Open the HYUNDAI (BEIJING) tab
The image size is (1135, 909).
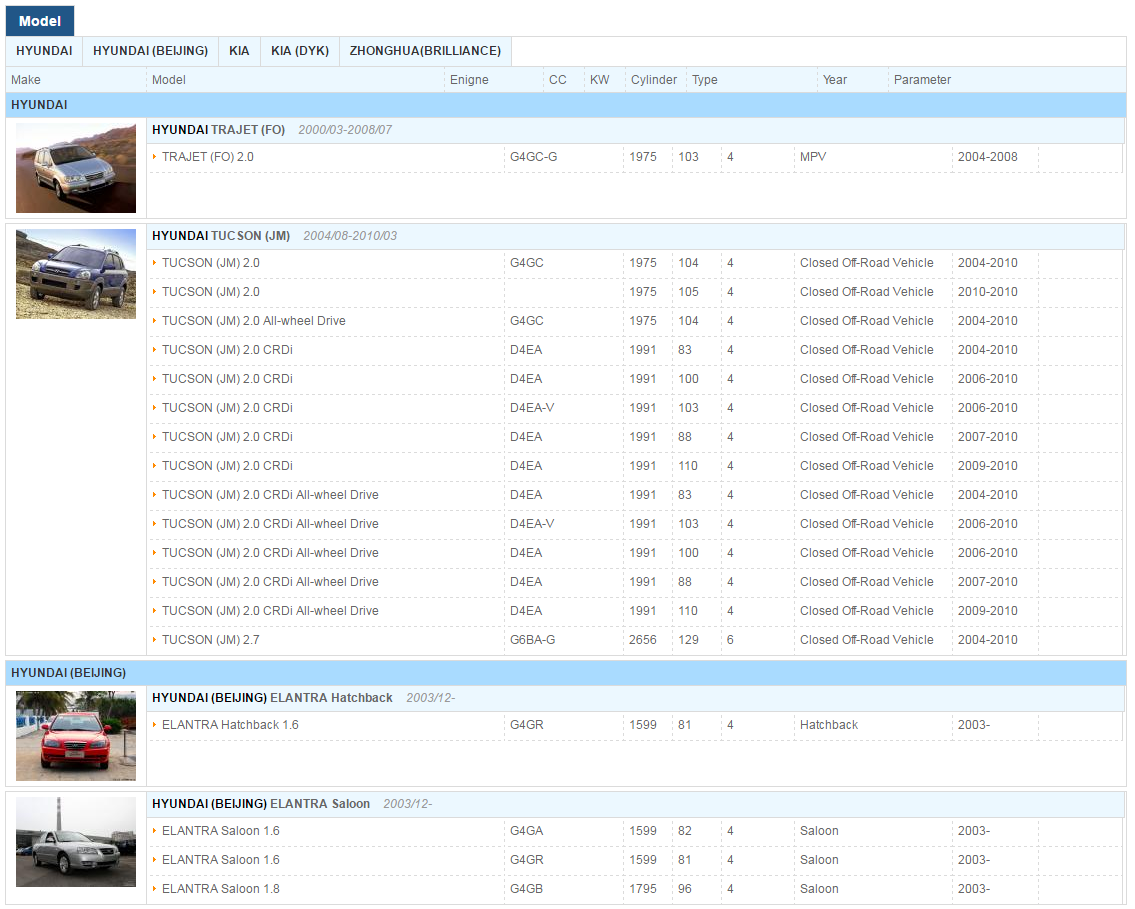151,51
